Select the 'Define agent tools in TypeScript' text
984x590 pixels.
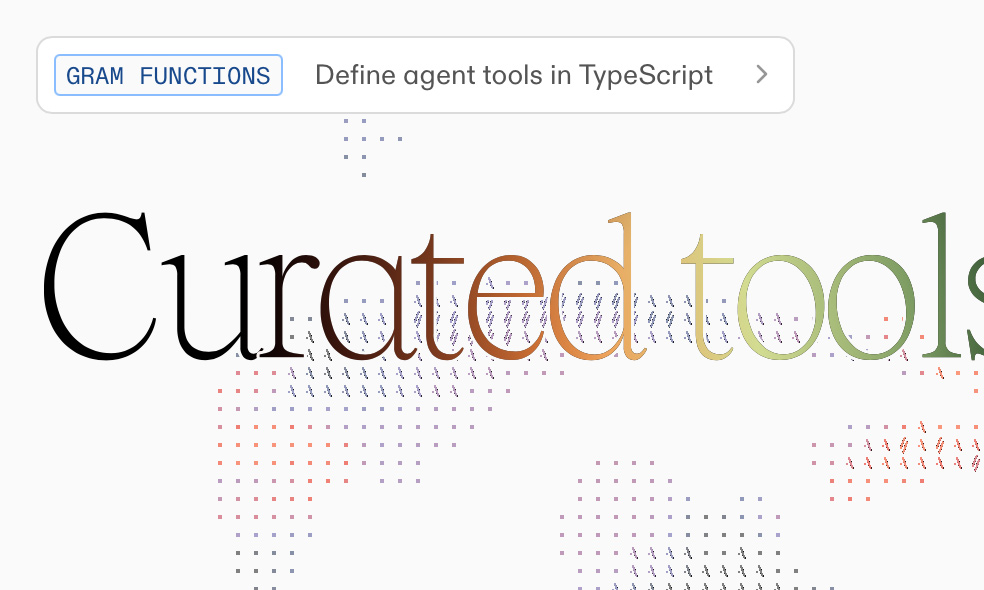[x=513, y=75]
